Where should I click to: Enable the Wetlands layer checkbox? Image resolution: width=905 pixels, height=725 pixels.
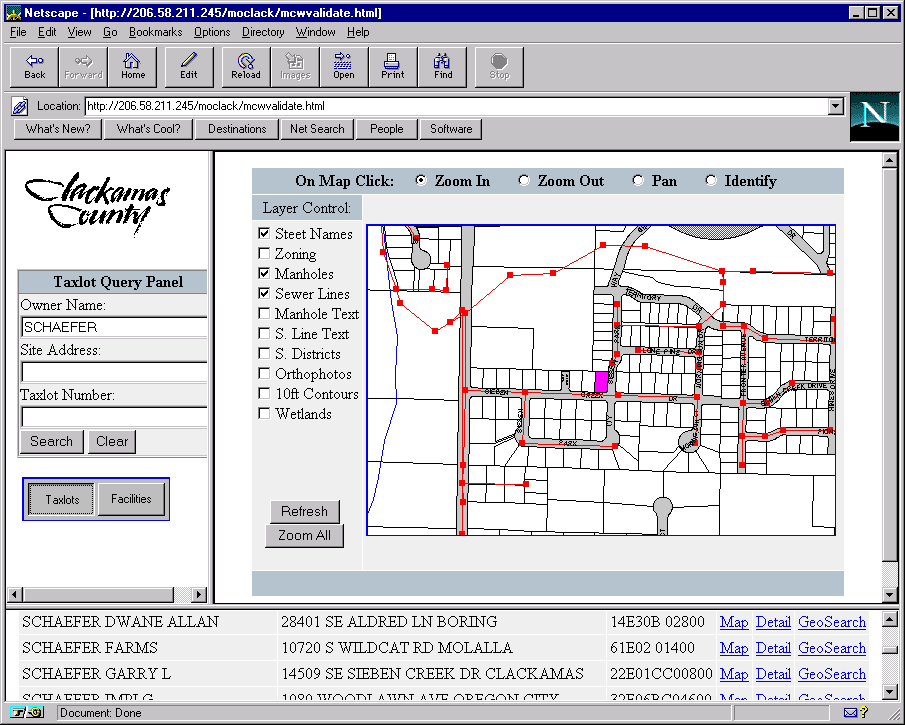coord(264,414)
